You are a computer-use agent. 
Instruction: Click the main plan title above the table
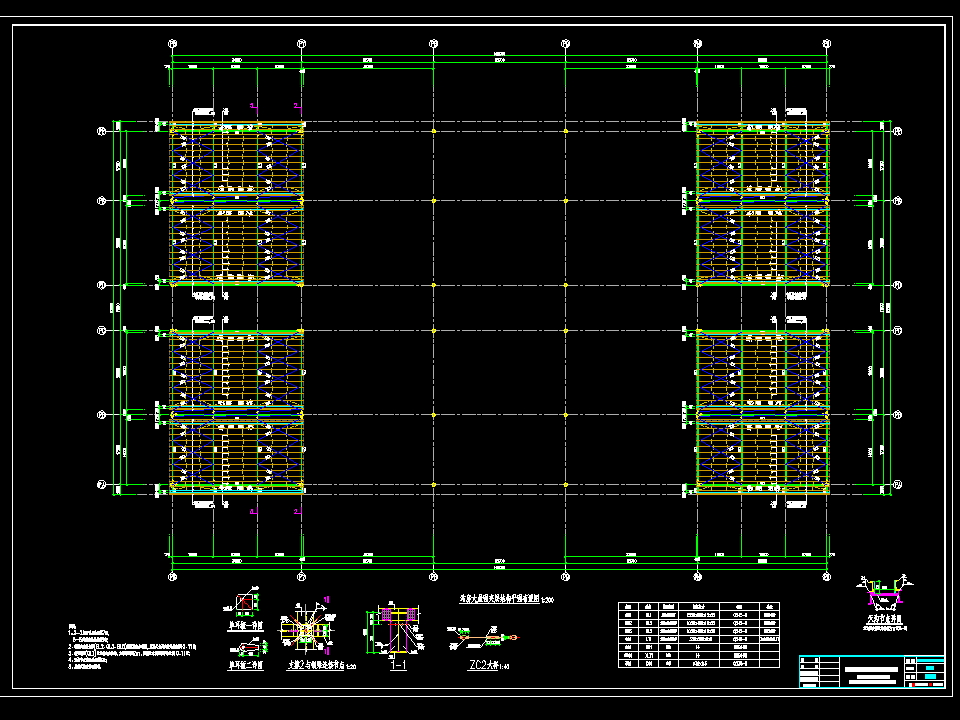(x=506, y=599)
